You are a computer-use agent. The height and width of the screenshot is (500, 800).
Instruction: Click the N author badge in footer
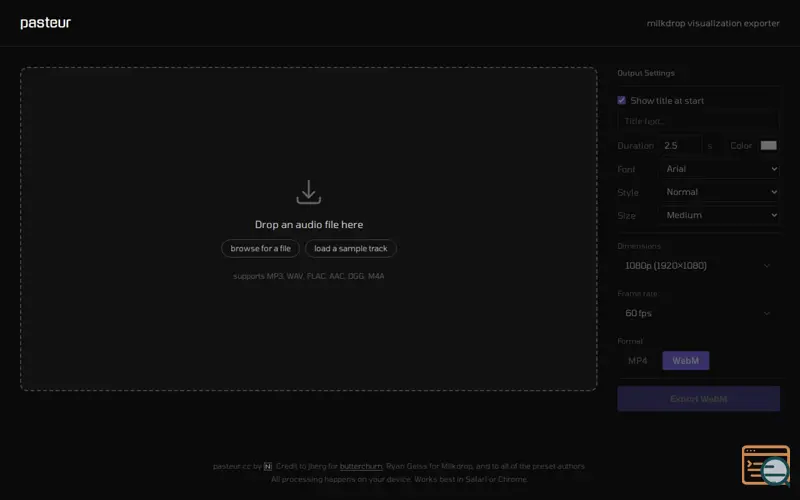(268, 466)
